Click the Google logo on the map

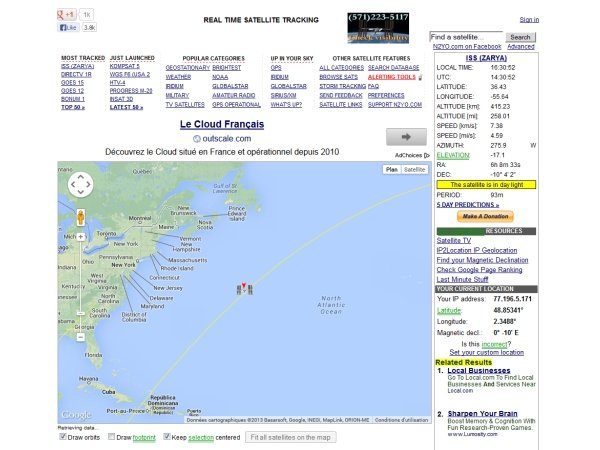coord(77,414)
